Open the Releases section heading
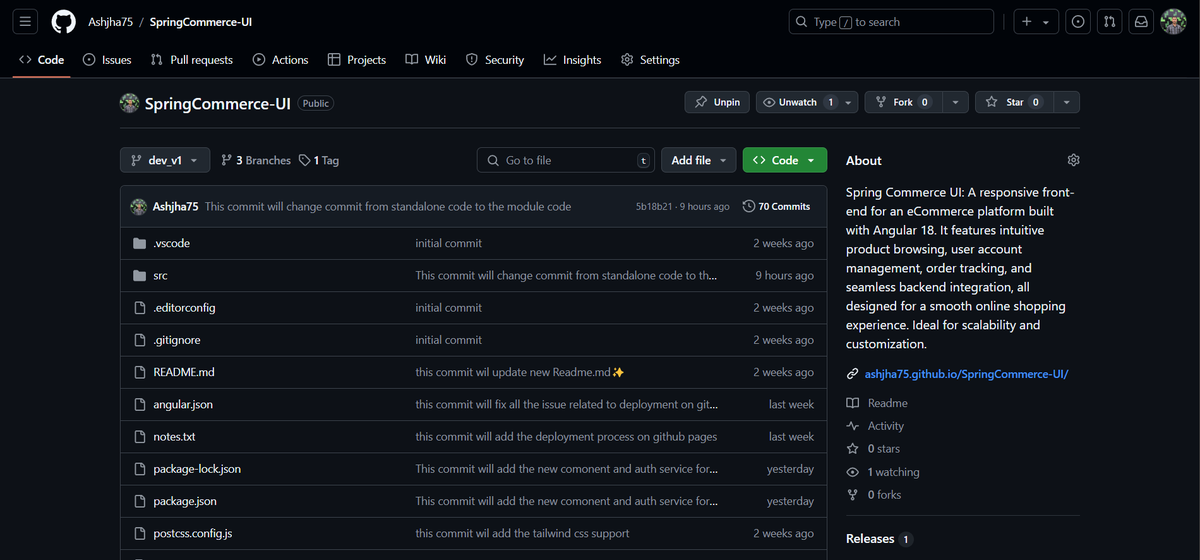The width and height of the screenshot is (1200, 560). (870, 538)
